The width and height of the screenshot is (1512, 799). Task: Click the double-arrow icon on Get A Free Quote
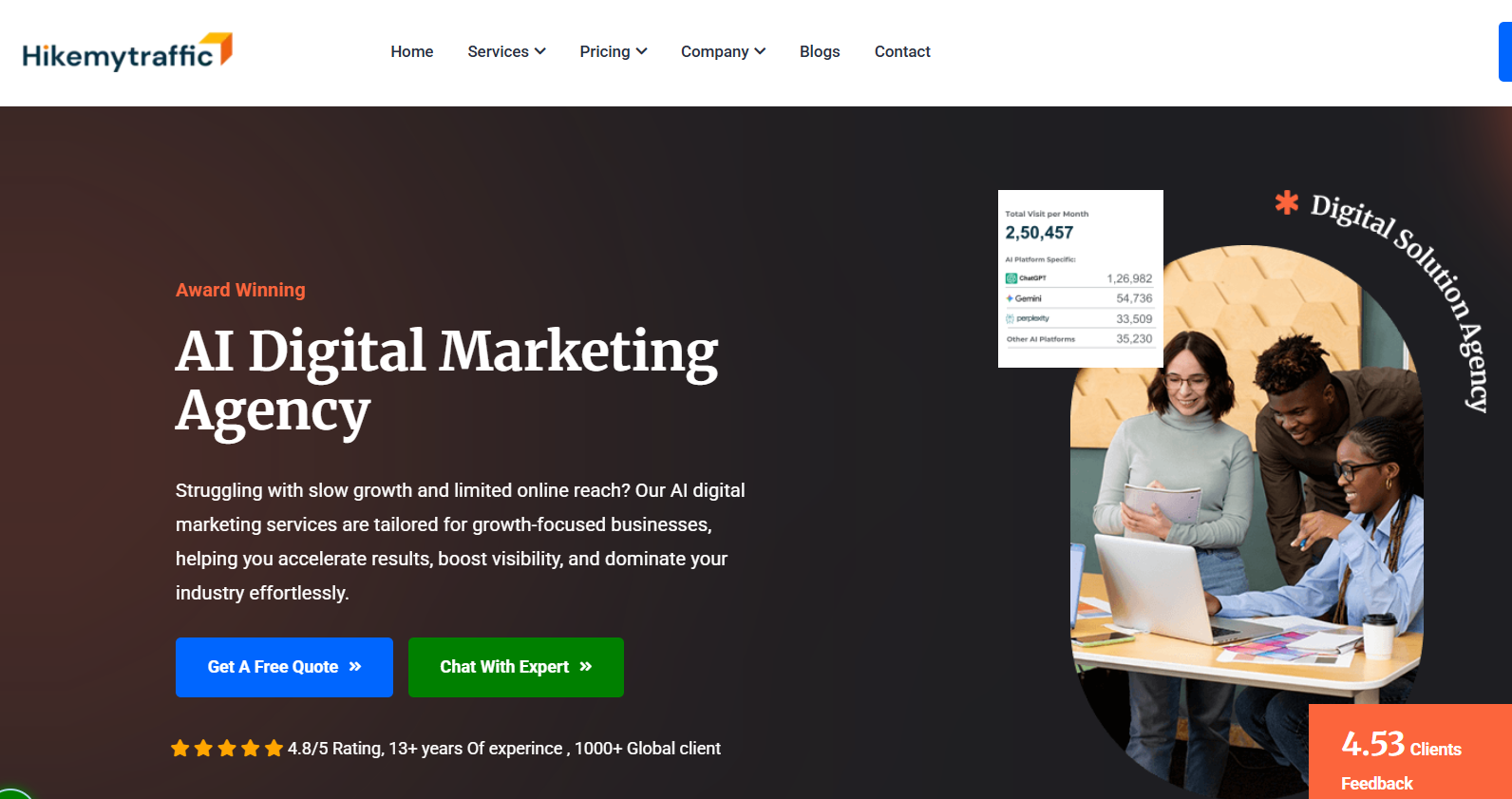(x=355, y=667)
